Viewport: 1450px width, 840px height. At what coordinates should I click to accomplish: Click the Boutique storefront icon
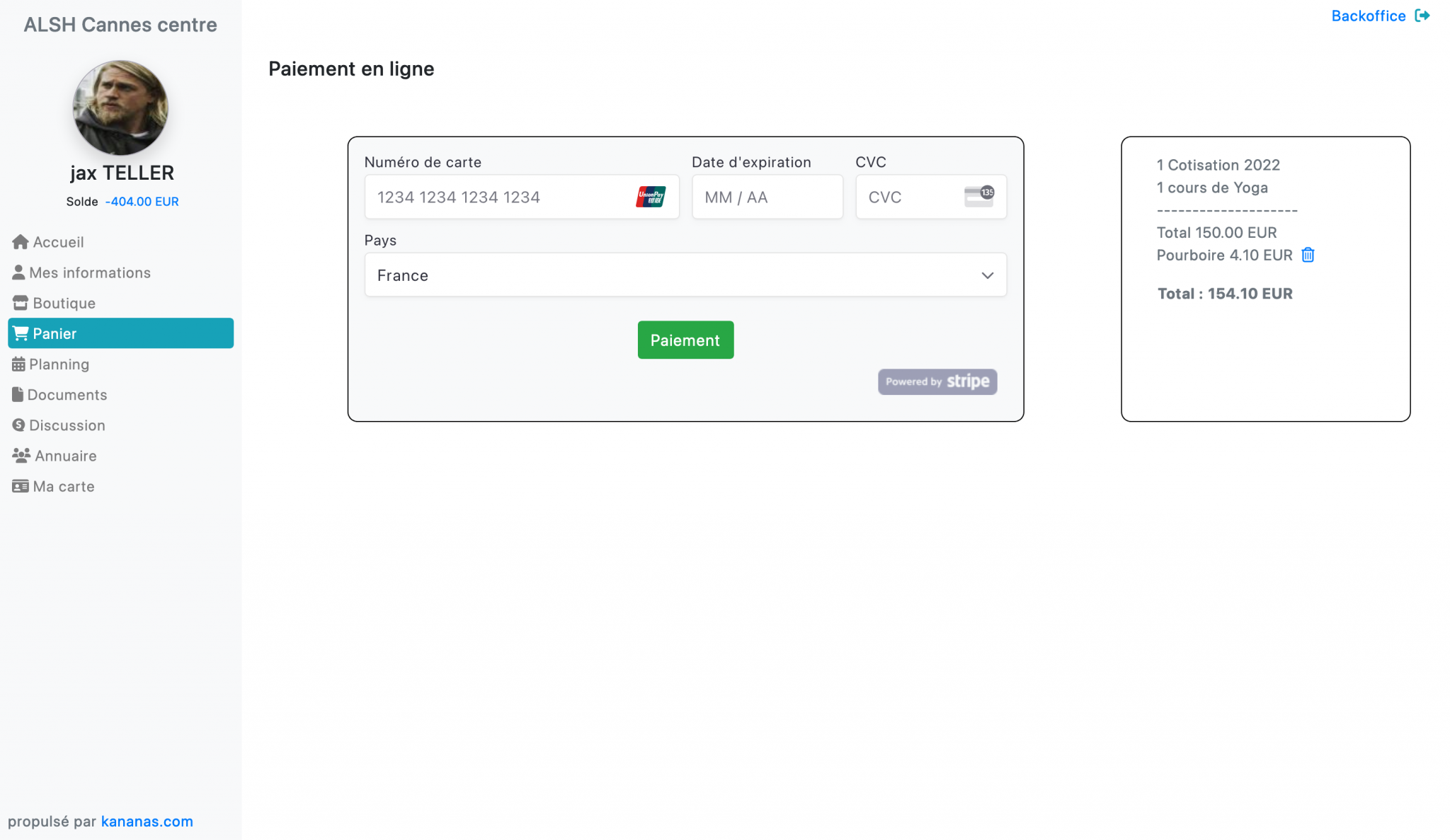coord(19,302)
